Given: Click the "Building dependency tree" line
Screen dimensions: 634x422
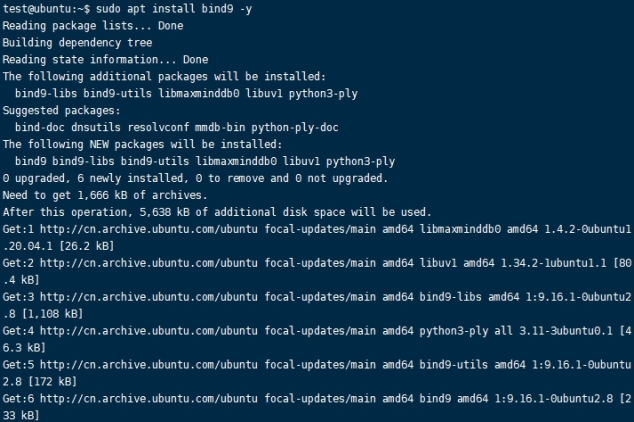Looking at the screenshot, I should 77,43.
